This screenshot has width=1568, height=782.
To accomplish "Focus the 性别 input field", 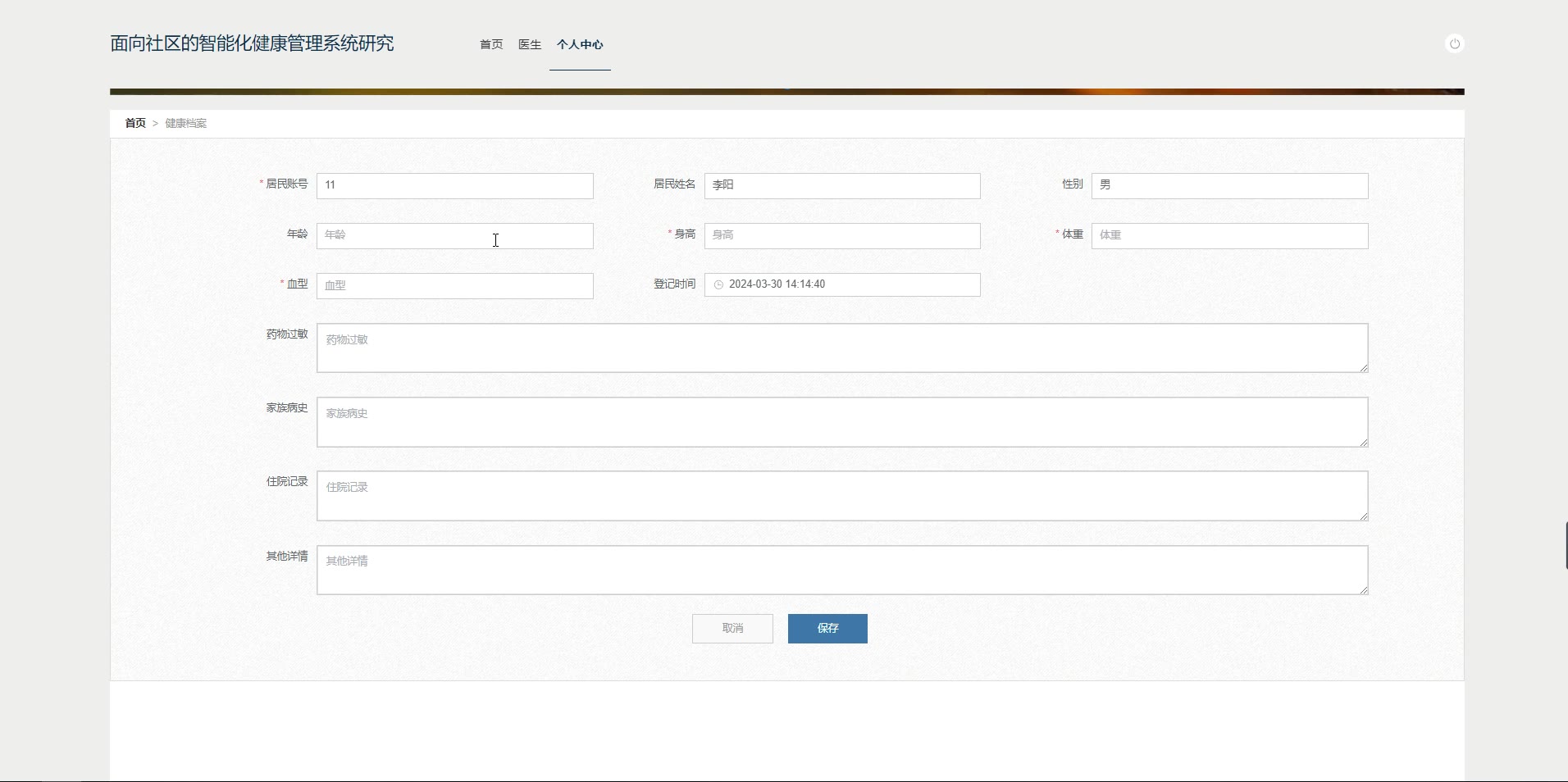I will (1229, 185).
